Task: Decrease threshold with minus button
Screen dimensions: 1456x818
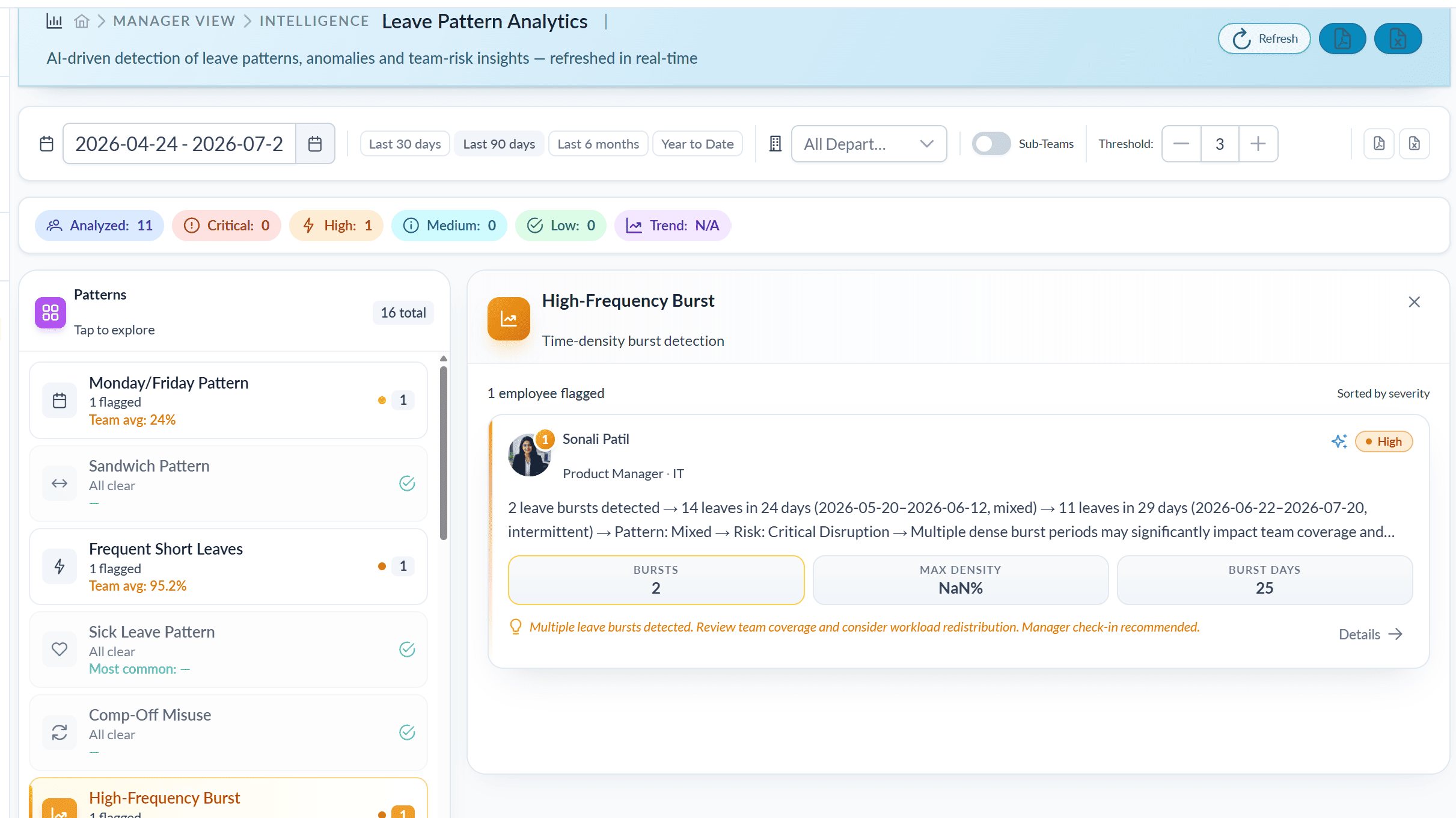Action: click(x=1181, y=144)
